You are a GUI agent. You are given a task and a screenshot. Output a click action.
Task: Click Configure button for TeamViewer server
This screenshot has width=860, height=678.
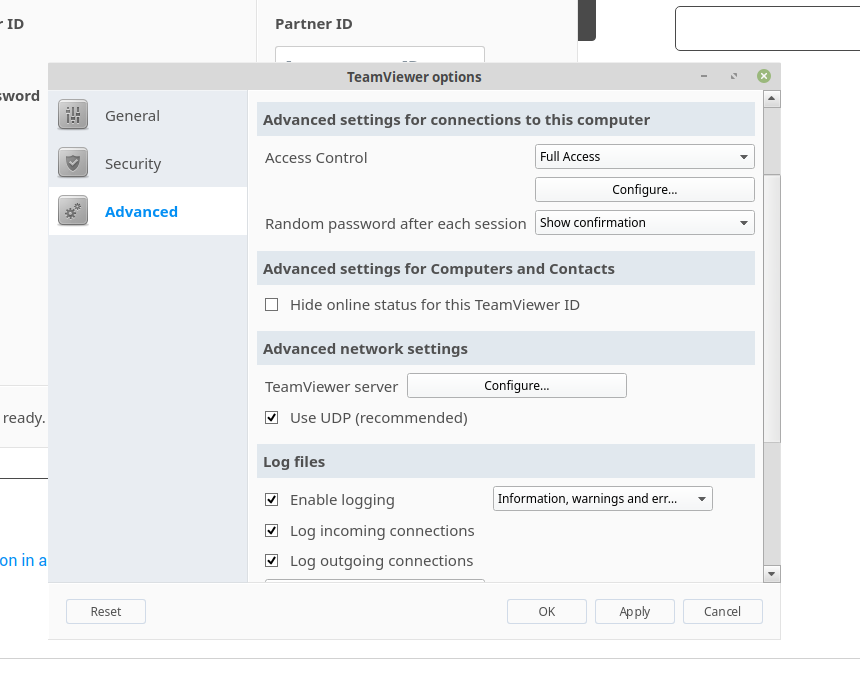tap(517, 386)
